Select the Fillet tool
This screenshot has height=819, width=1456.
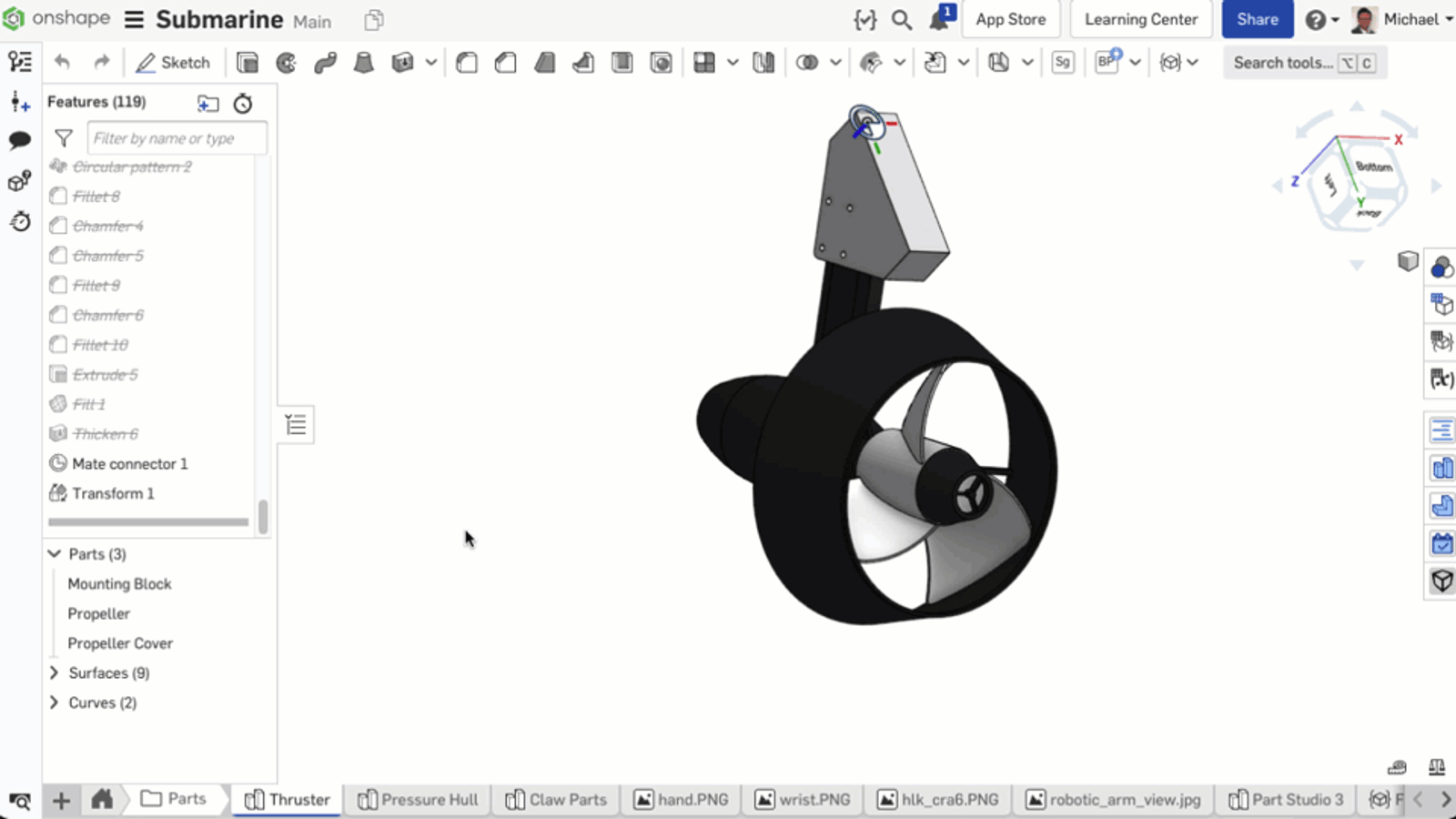466,62
